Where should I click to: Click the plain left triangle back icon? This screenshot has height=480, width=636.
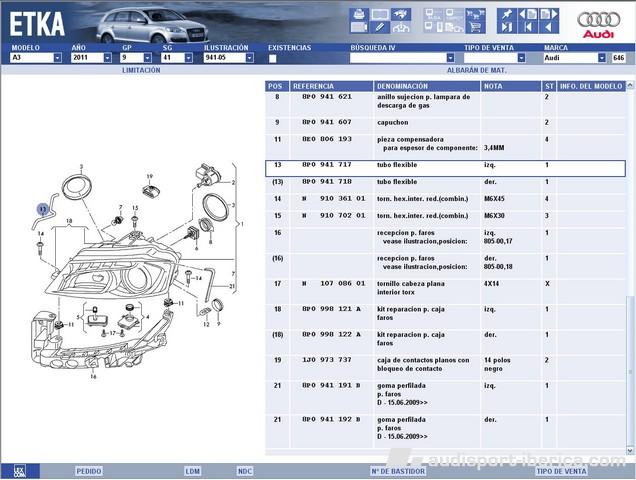549,28
